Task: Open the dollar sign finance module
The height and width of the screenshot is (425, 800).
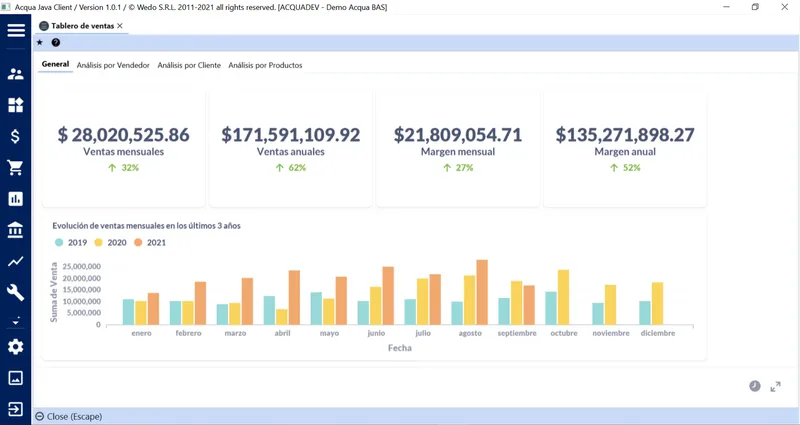Action: (x=16, y=136)
